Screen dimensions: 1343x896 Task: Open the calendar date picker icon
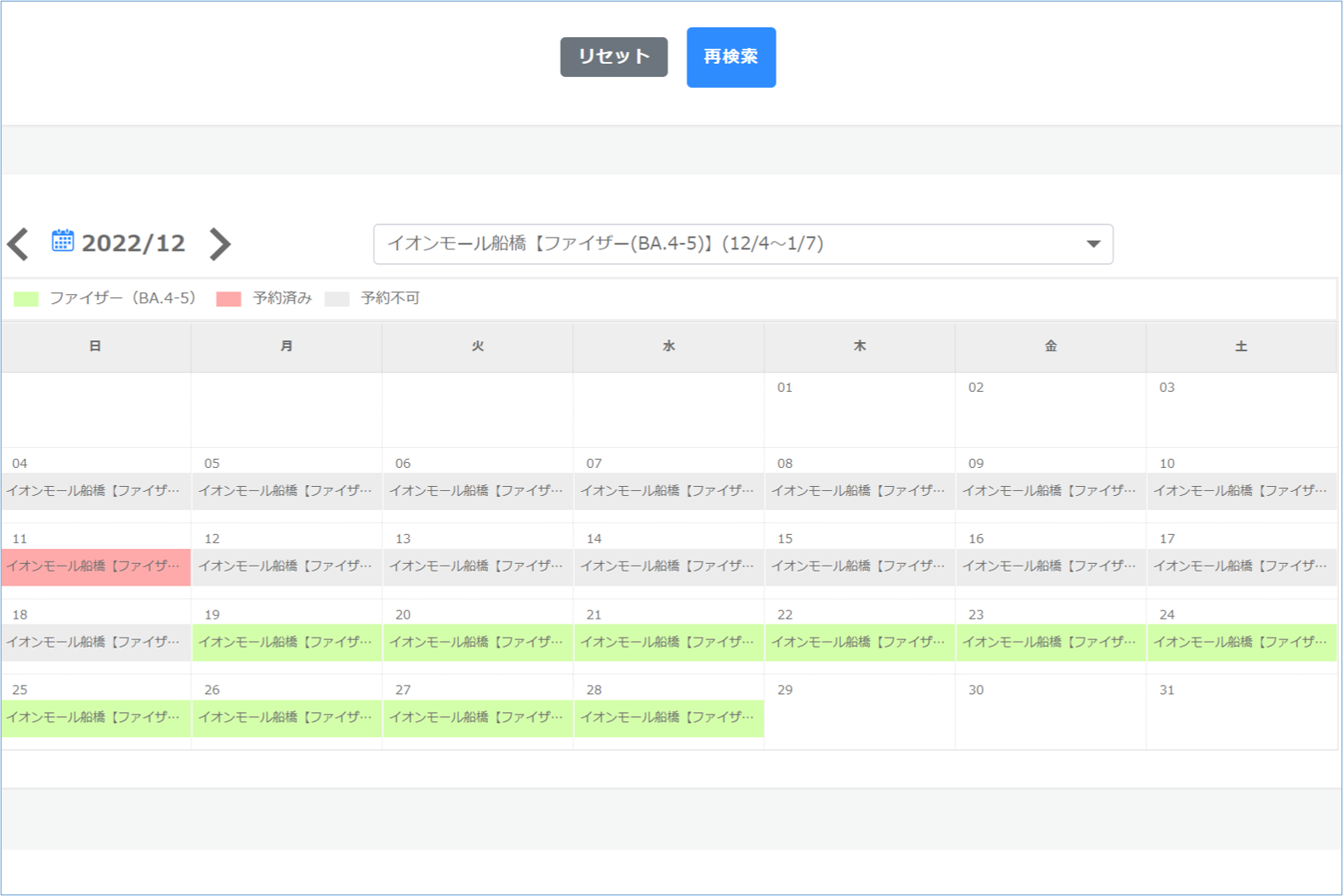[x=62, y=241]
